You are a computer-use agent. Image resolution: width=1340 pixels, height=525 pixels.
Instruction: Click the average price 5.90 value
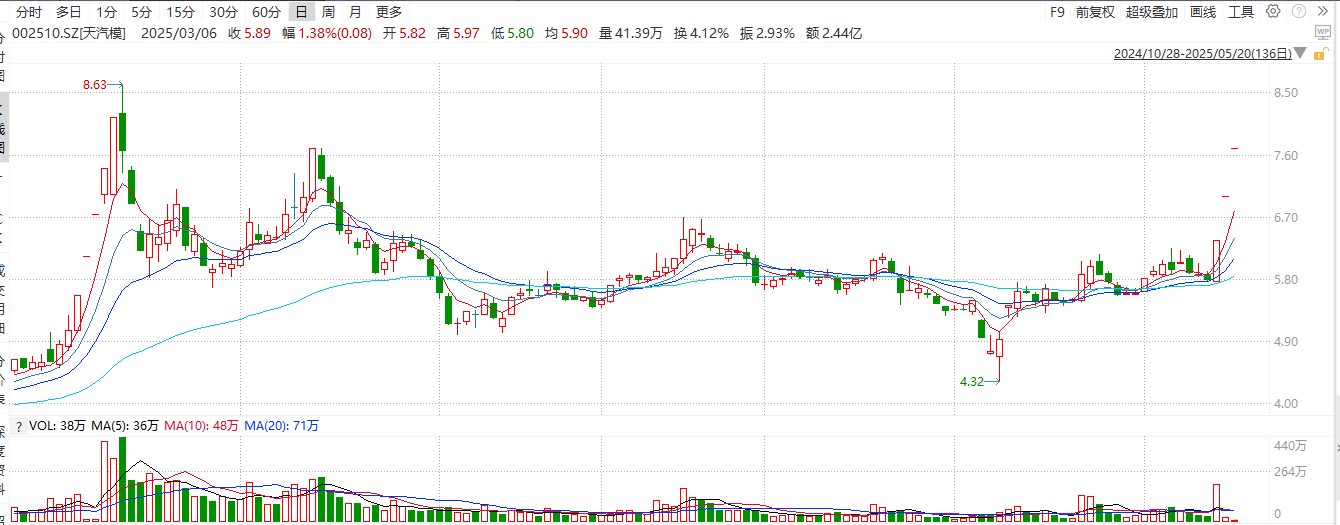tap(574, 33)
